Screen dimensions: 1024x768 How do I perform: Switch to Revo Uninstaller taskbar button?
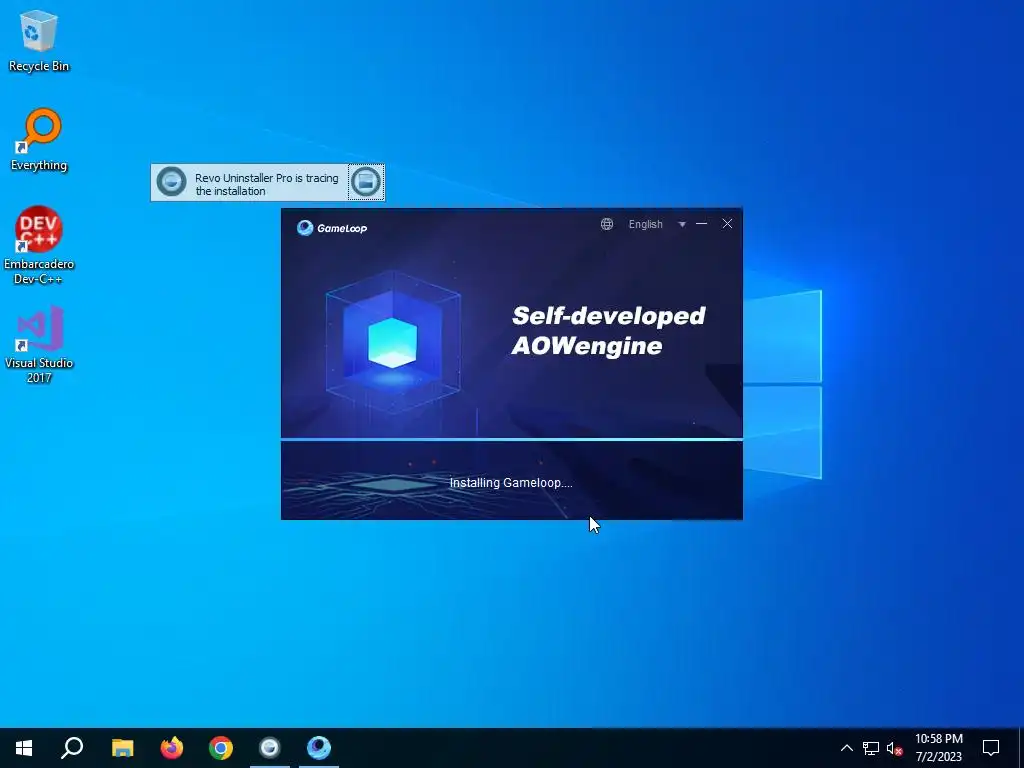point(270,748)
